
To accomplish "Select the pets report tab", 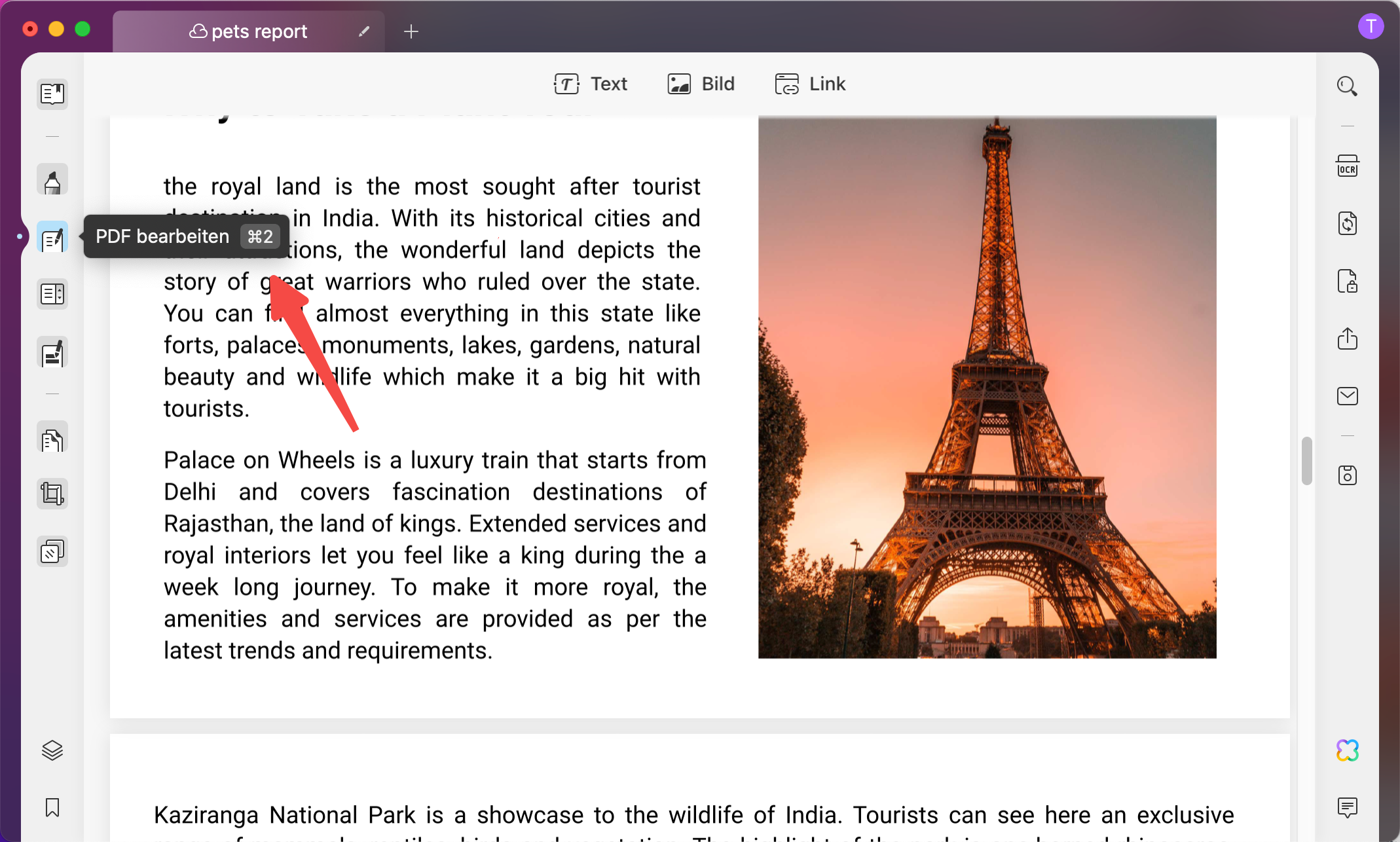I will tap(249, 31).
